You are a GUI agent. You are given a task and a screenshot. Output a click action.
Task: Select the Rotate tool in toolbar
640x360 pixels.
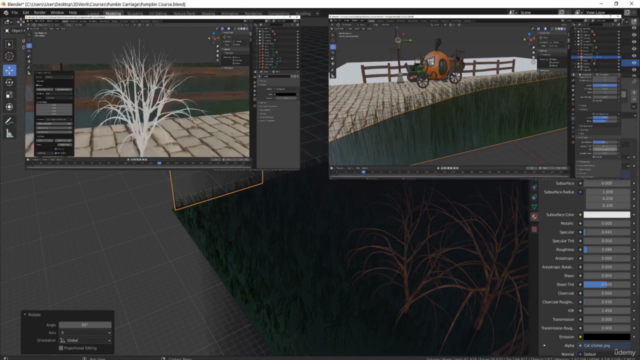pos(9,82)
